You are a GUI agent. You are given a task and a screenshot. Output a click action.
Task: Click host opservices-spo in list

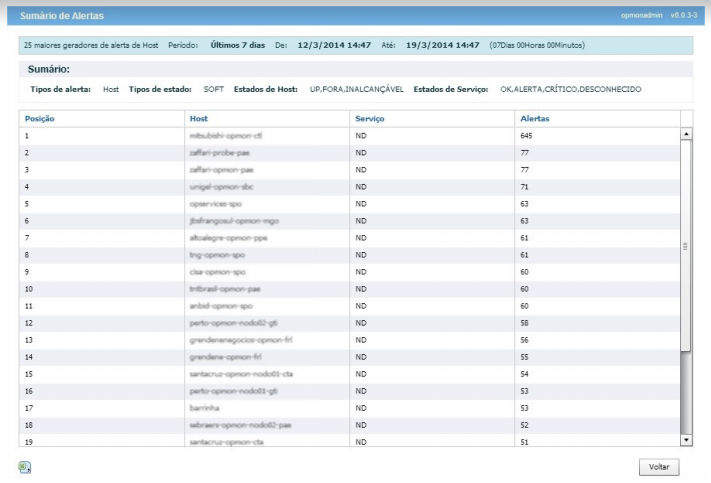coord(215,203)
